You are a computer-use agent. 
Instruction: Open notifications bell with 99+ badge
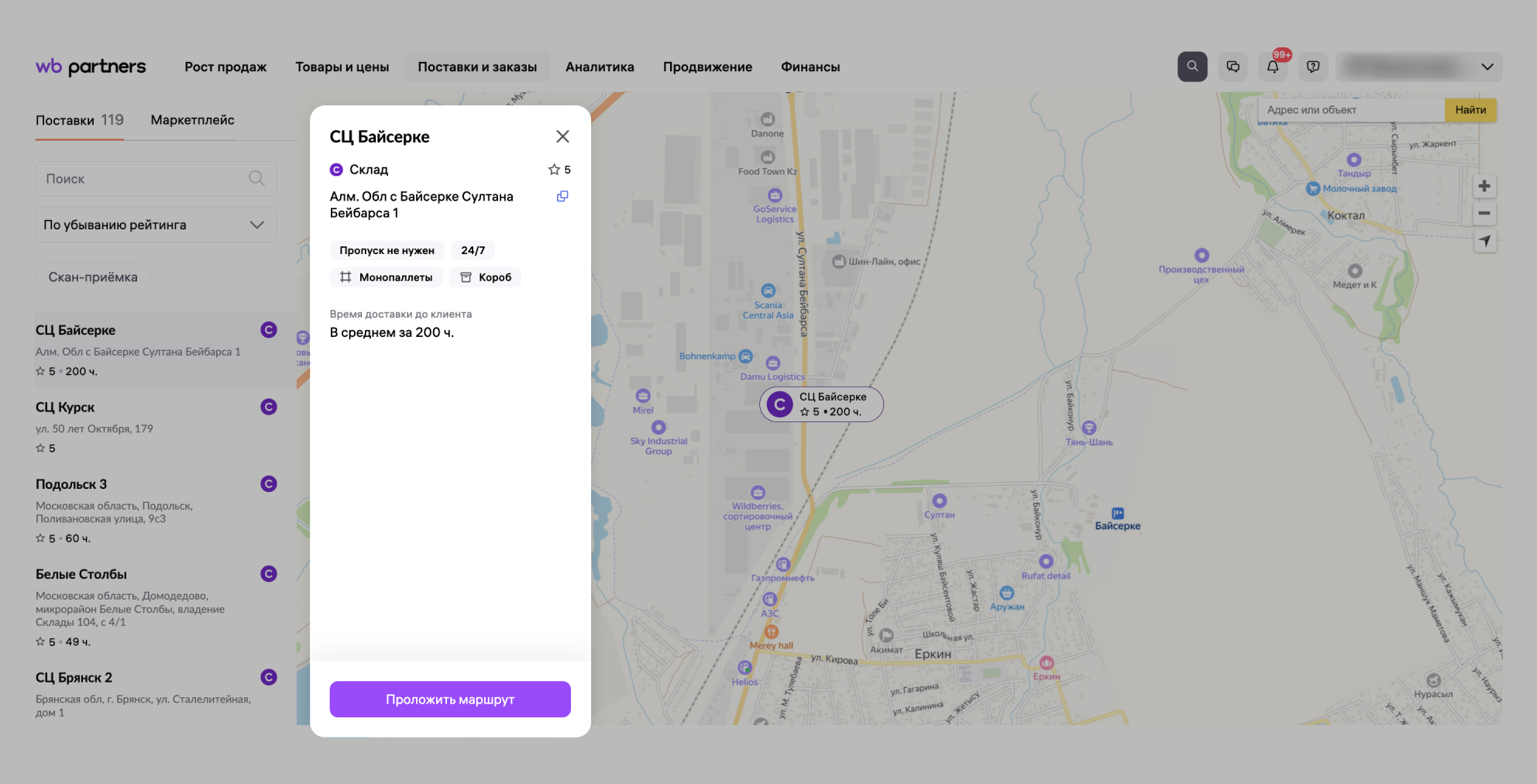(x=1273, y=67)
